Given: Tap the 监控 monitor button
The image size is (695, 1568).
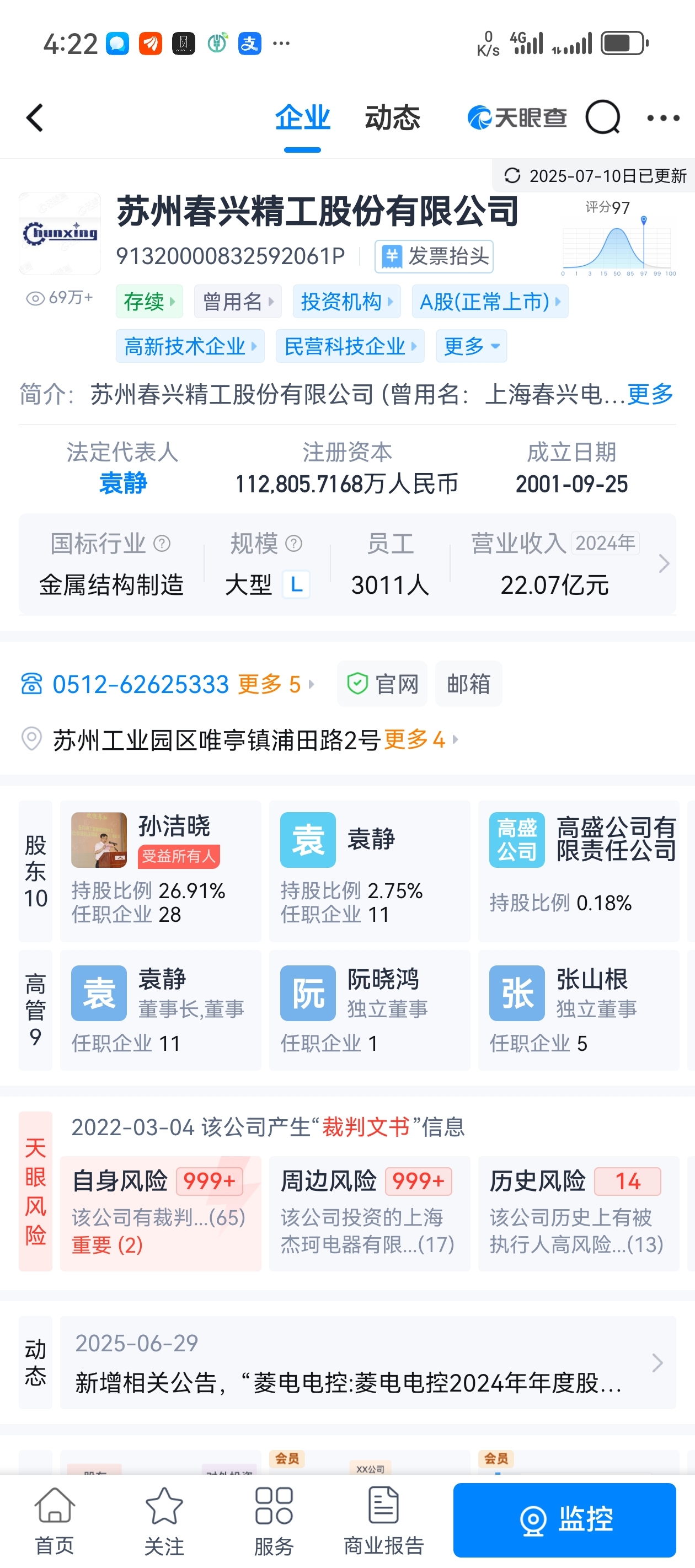Looking at the screenshot, I should 565,1519.
